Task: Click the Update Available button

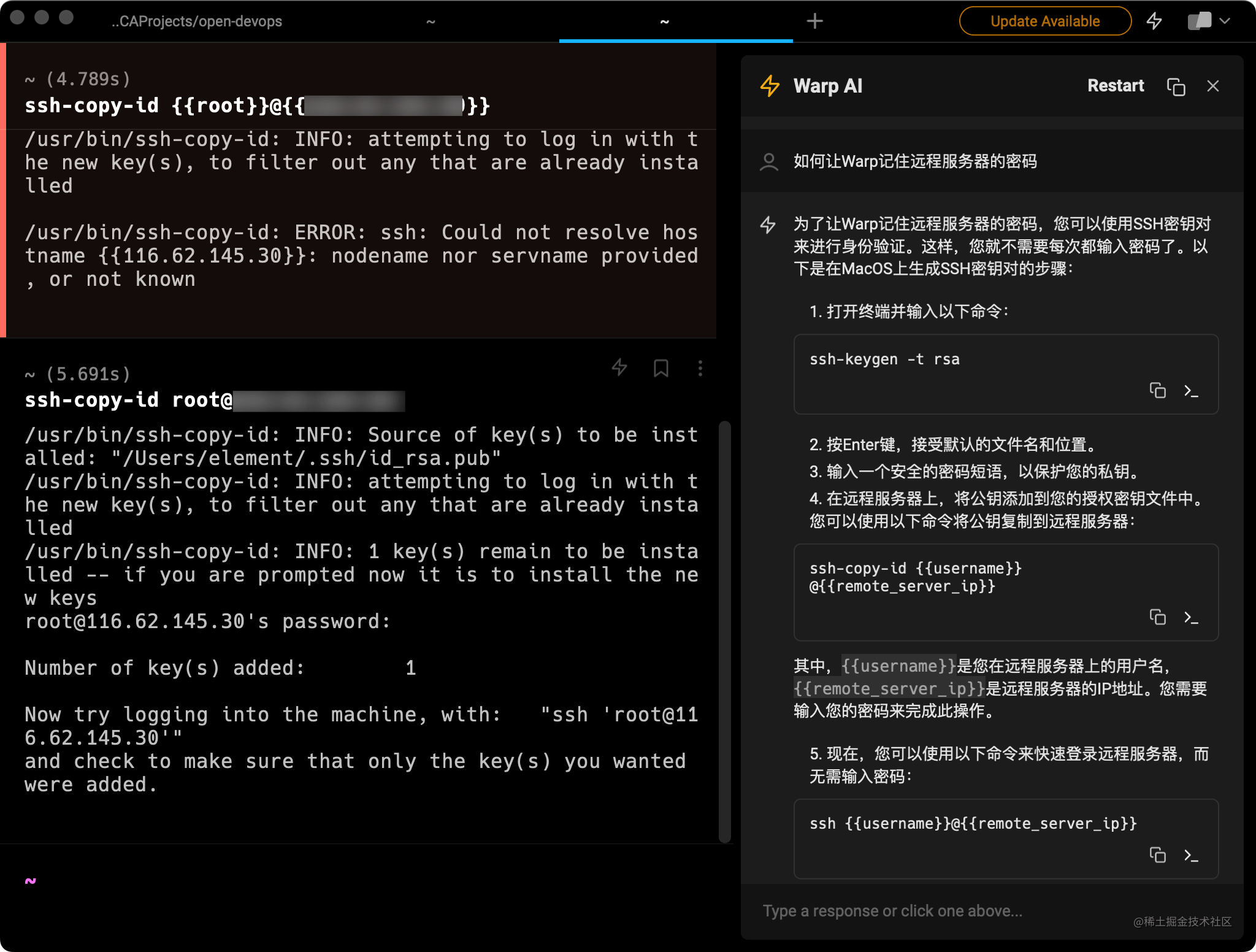Action: tap(1044, 20)
